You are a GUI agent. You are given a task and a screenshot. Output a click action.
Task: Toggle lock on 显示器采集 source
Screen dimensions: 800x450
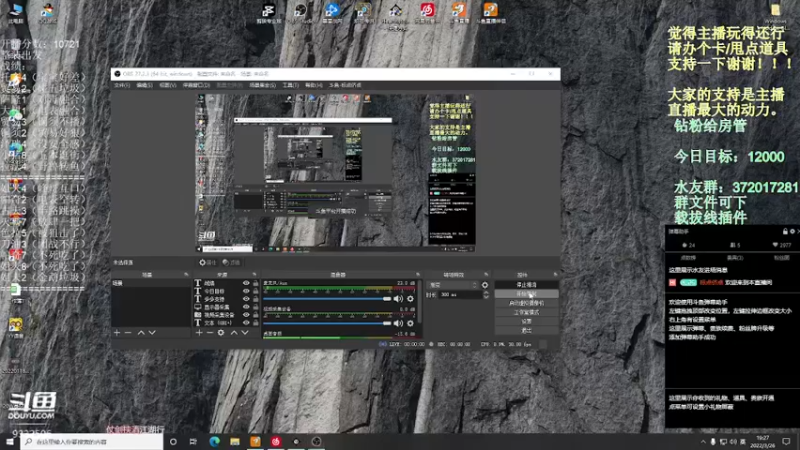pos(256,307)
